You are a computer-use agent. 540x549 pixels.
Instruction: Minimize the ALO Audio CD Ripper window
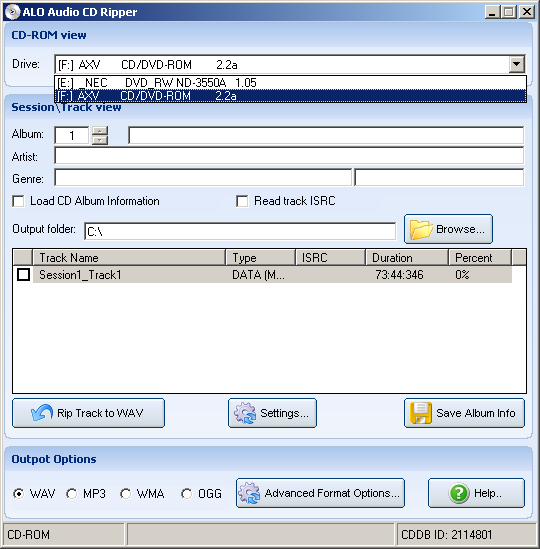tap(492, 12)
